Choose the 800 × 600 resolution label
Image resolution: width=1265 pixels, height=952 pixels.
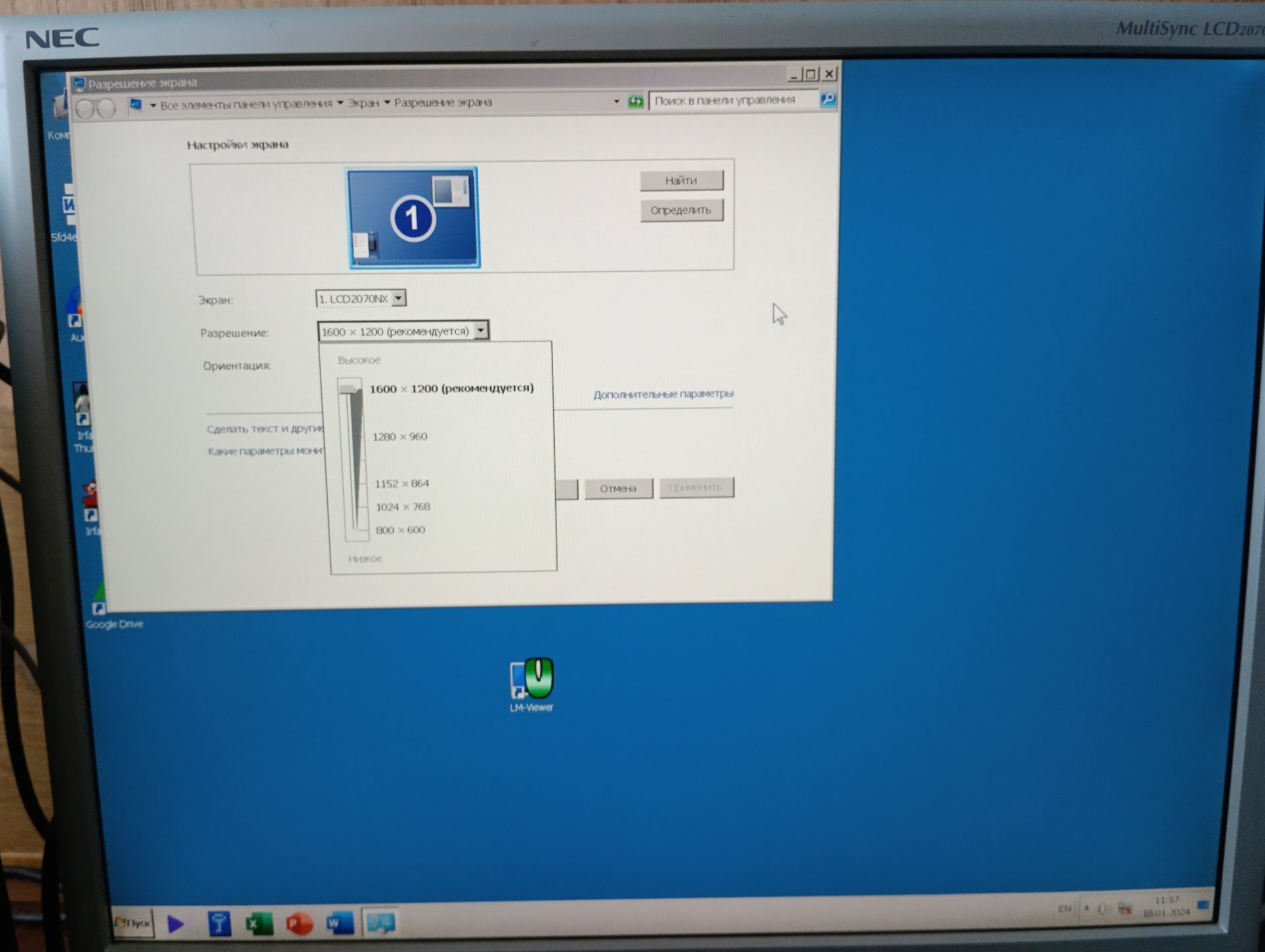click(x=401, y=530)
